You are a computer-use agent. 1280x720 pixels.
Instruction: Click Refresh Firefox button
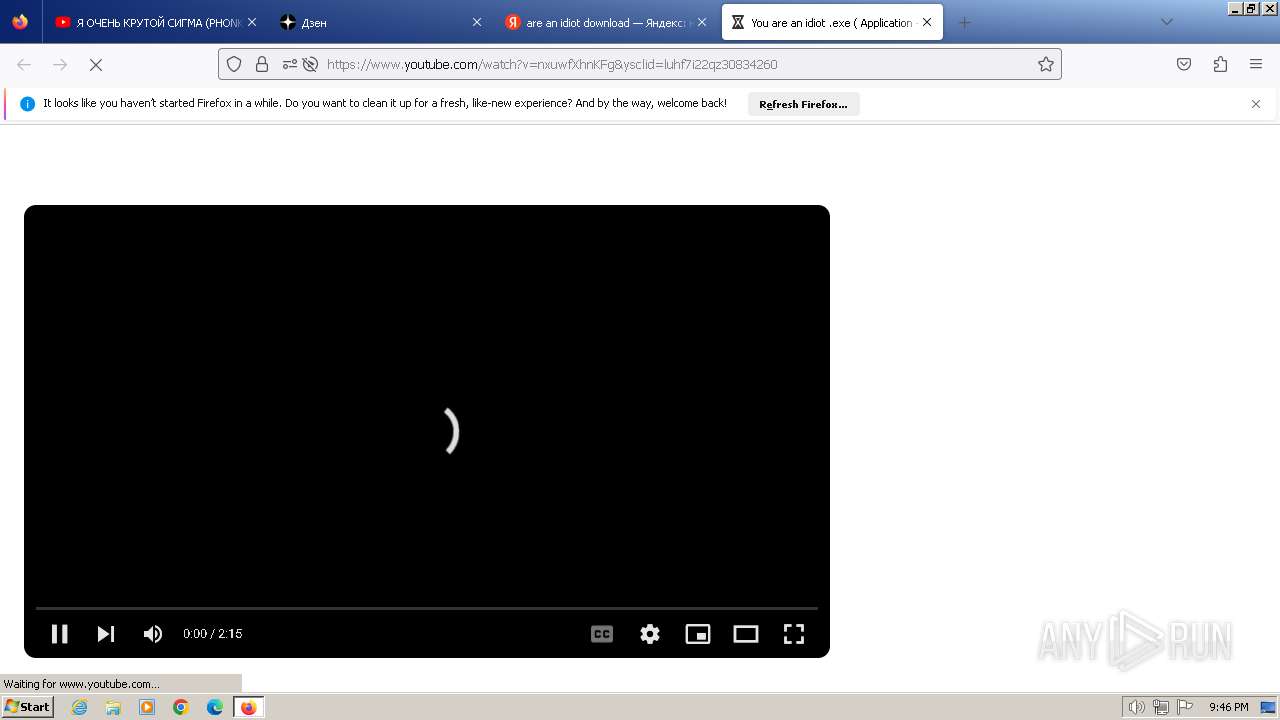click(x=803, y=104)
